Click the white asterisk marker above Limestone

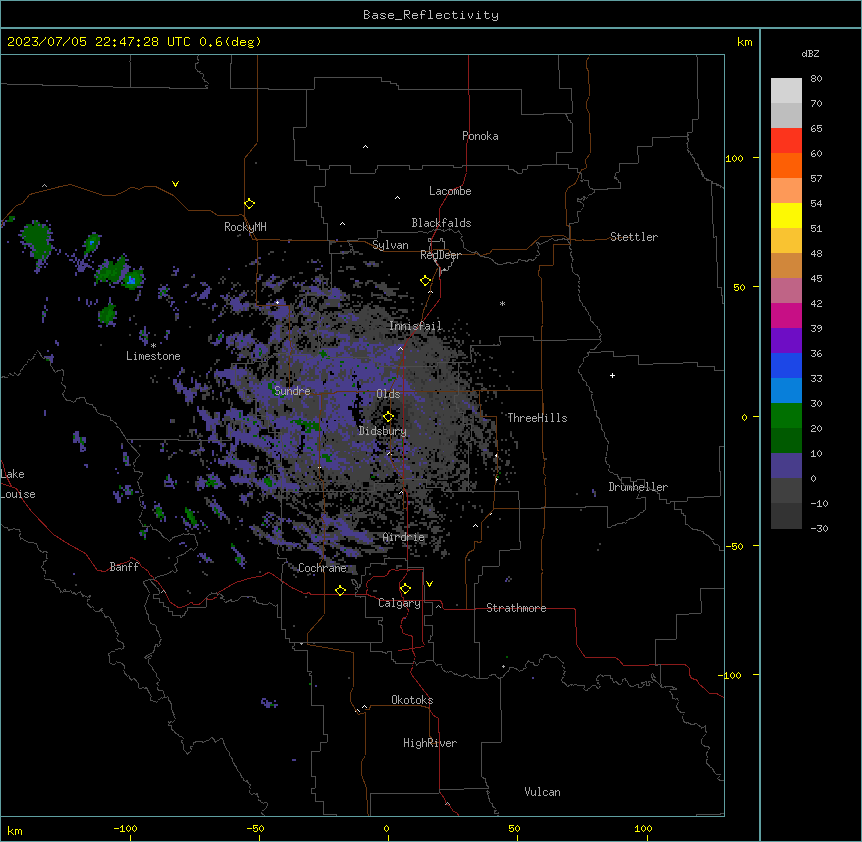pos(153,346)
